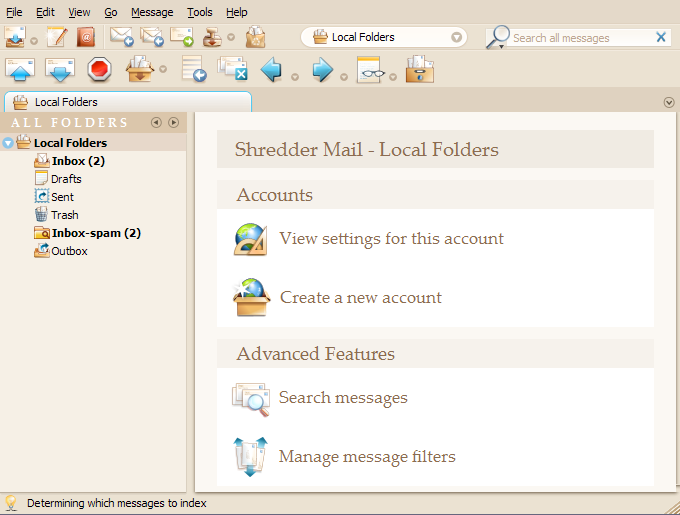This screenshot has width=680, height=515.
Task: Open the View menu
Action: tap(79, 12)
